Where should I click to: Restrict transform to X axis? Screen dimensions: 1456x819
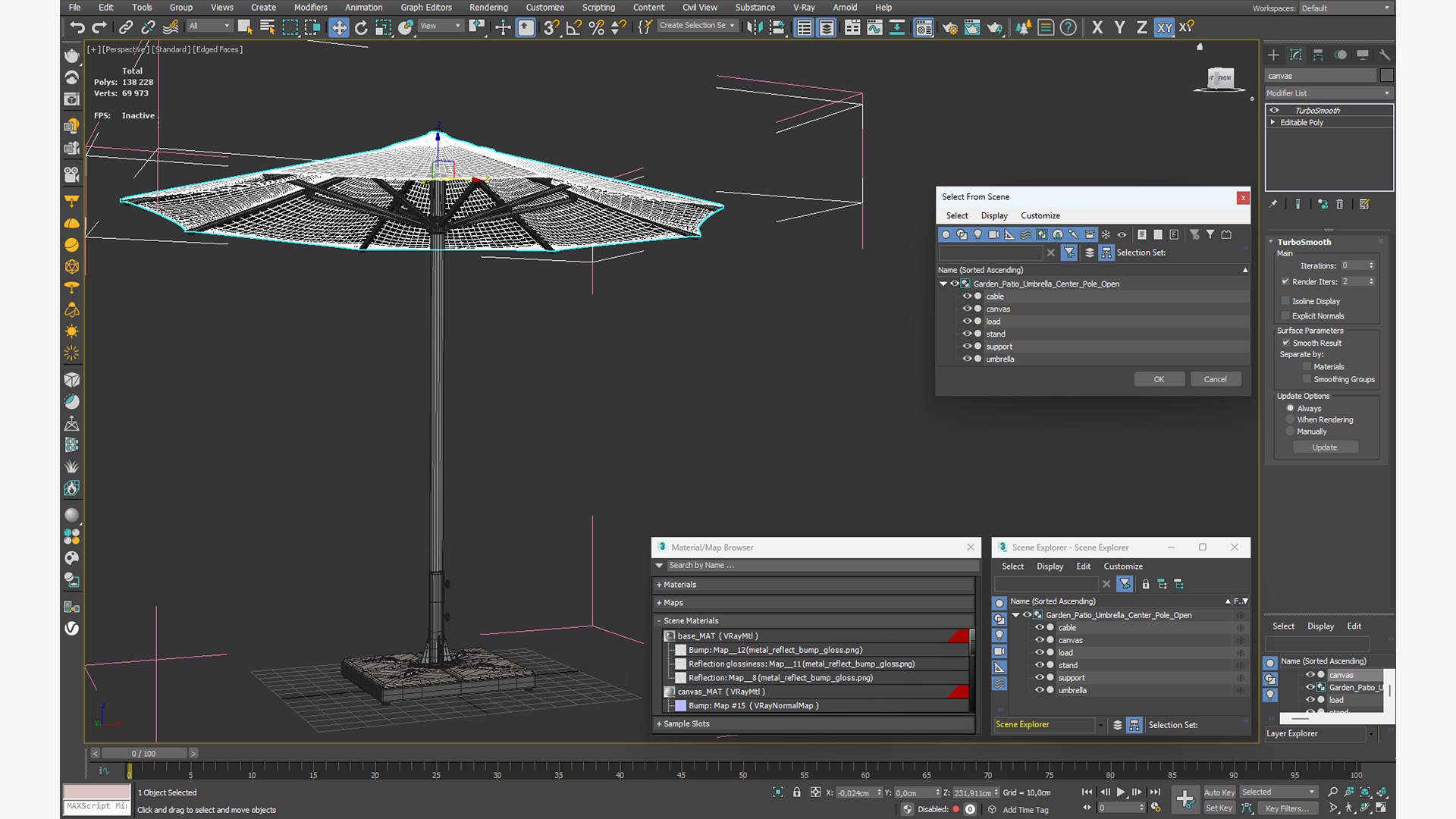tap(1097, 27)
